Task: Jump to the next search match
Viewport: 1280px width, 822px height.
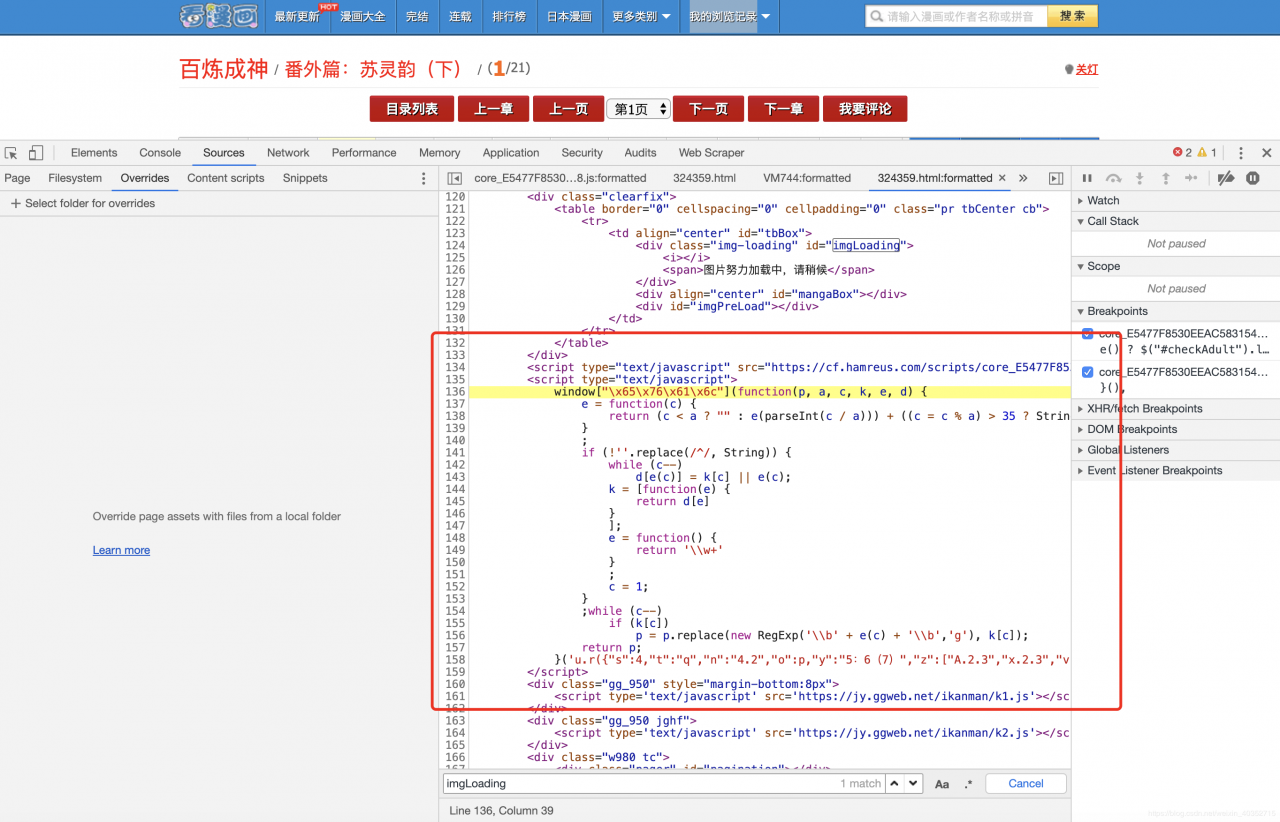Action: pos(913,784)
